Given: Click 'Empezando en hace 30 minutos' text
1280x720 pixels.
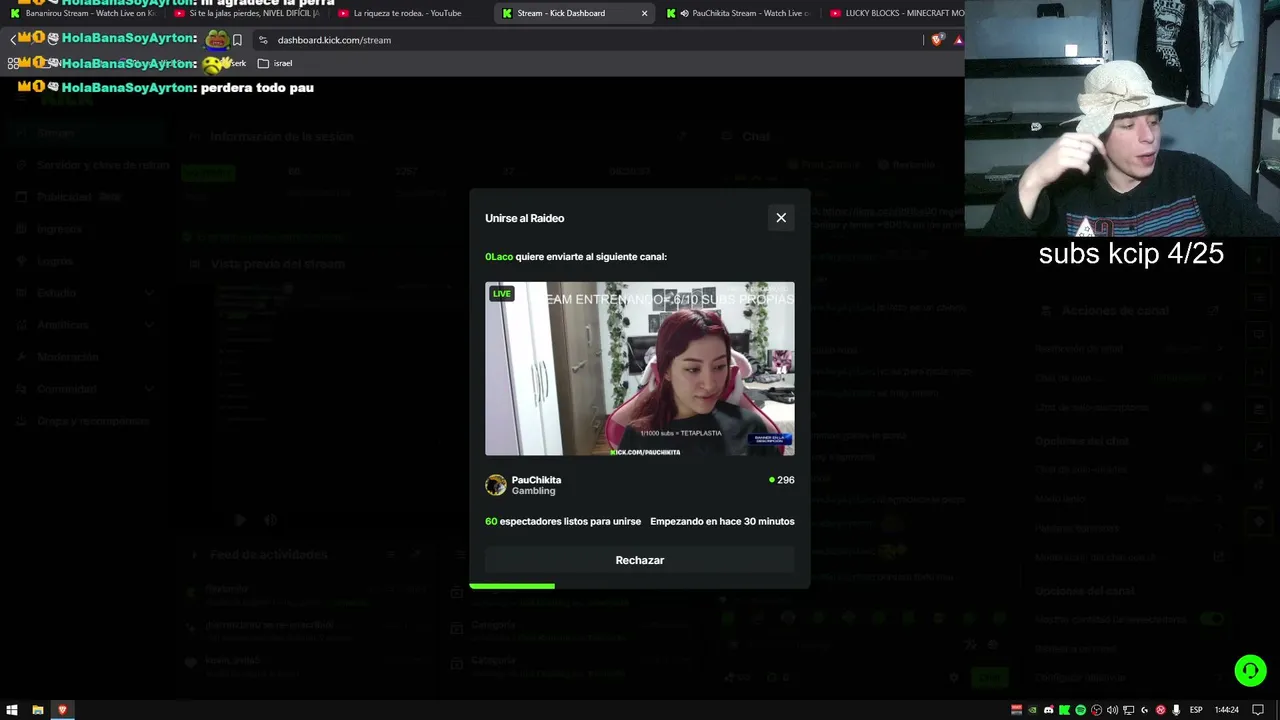Looking at the screenshot, I should (x=722, y=521).
